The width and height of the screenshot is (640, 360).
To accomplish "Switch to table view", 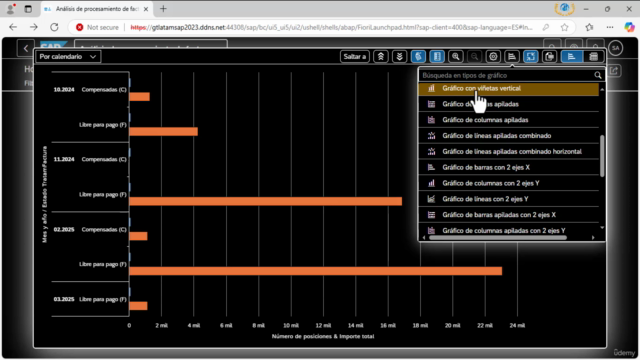I will [x=593, y=57].
